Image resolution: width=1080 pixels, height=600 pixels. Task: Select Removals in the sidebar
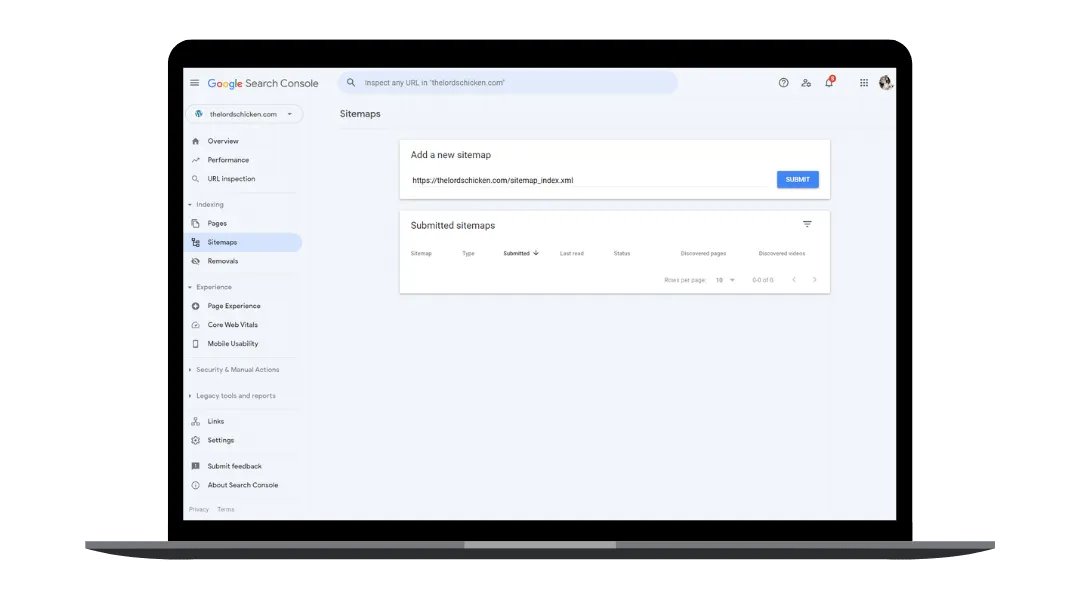pyautogui.click(x=222, y=261)
